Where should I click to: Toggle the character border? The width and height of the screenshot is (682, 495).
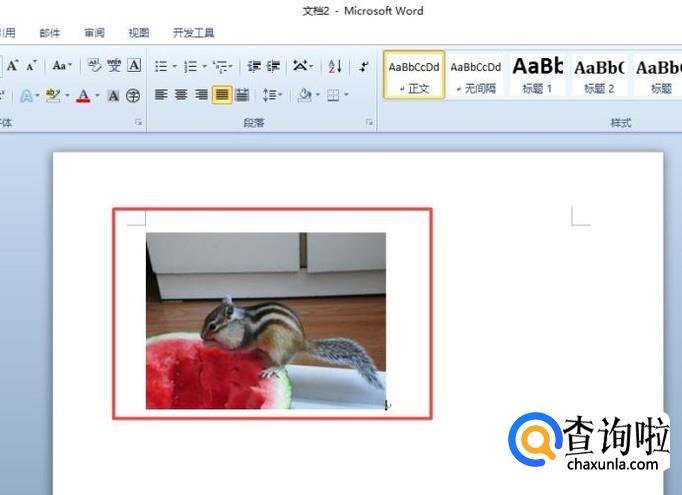coord(134,66)
